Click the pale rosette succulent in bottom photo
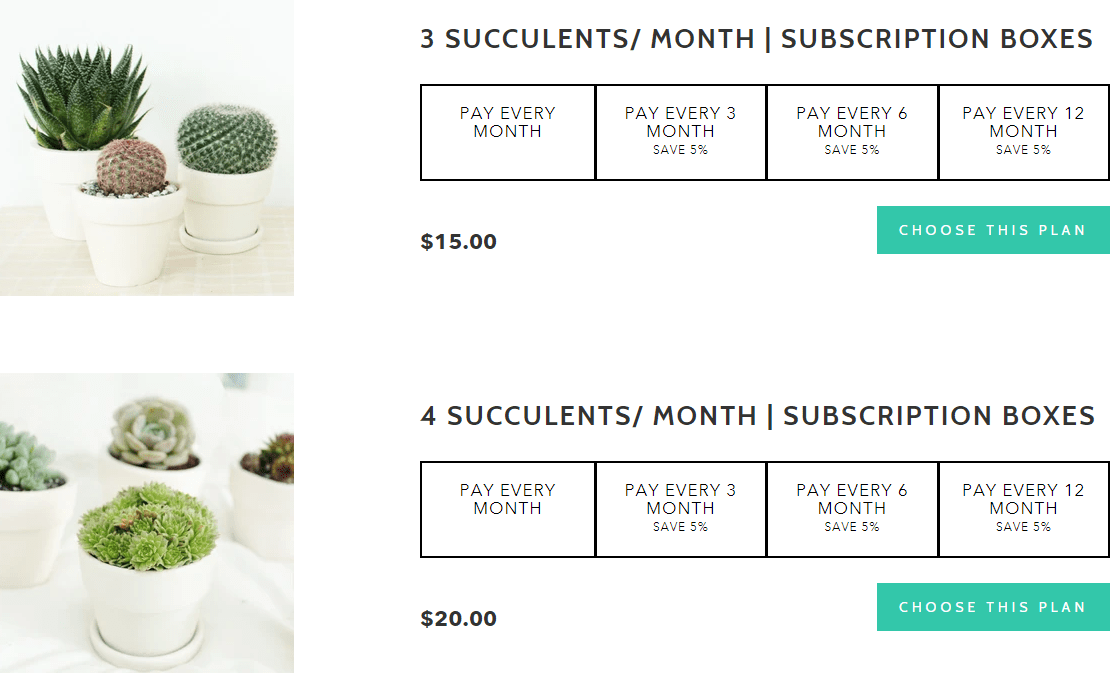Image resolution: width=1114 pixels, height=684 pixels. (x=153, y=432)
